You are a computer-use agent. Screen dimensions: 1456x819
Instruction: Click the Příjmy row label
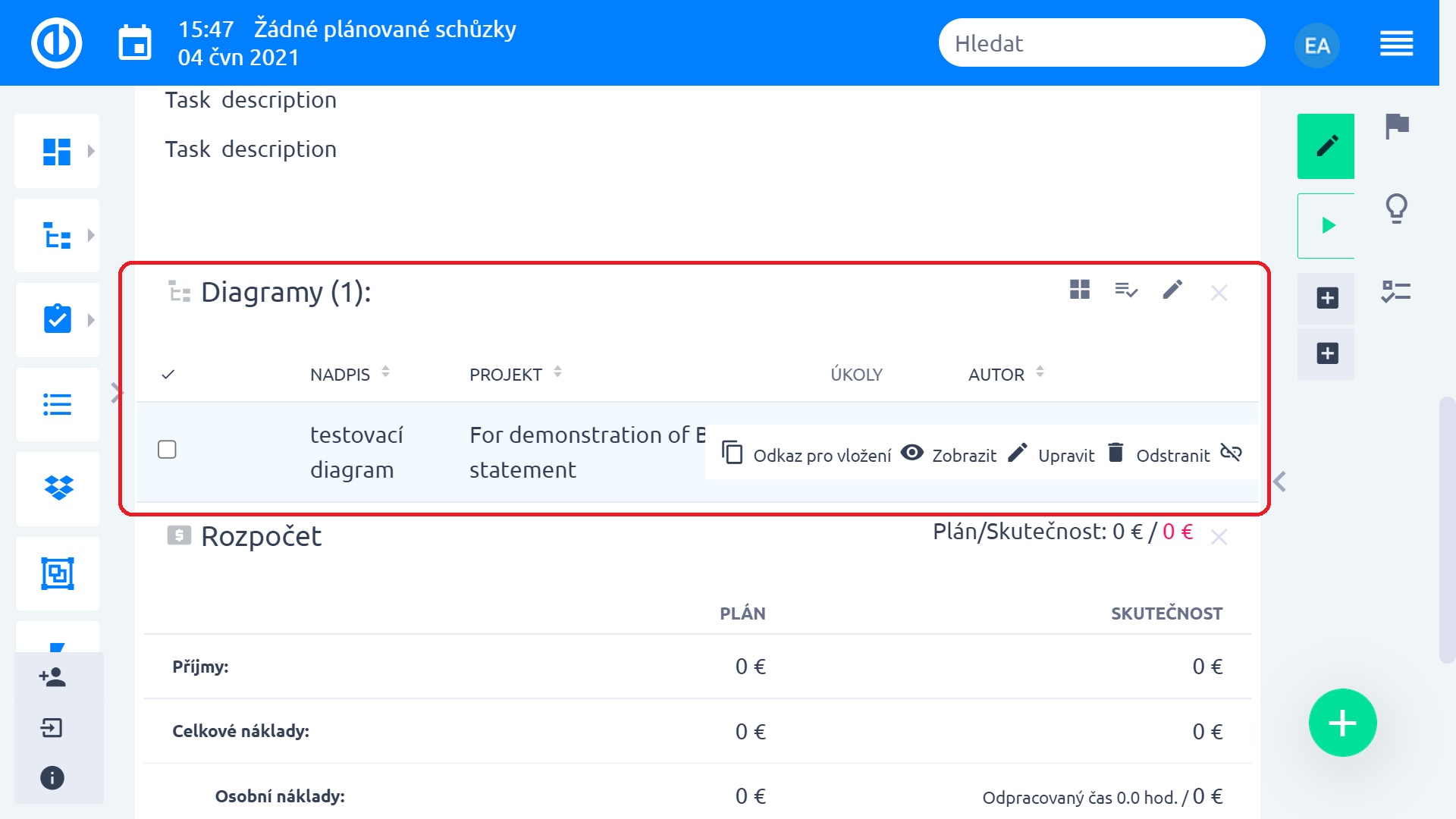200,667
